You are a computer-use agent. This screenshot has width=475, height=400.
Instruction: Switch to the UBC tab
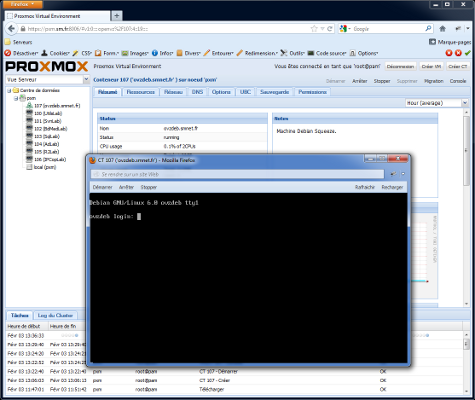coord(245,92)
